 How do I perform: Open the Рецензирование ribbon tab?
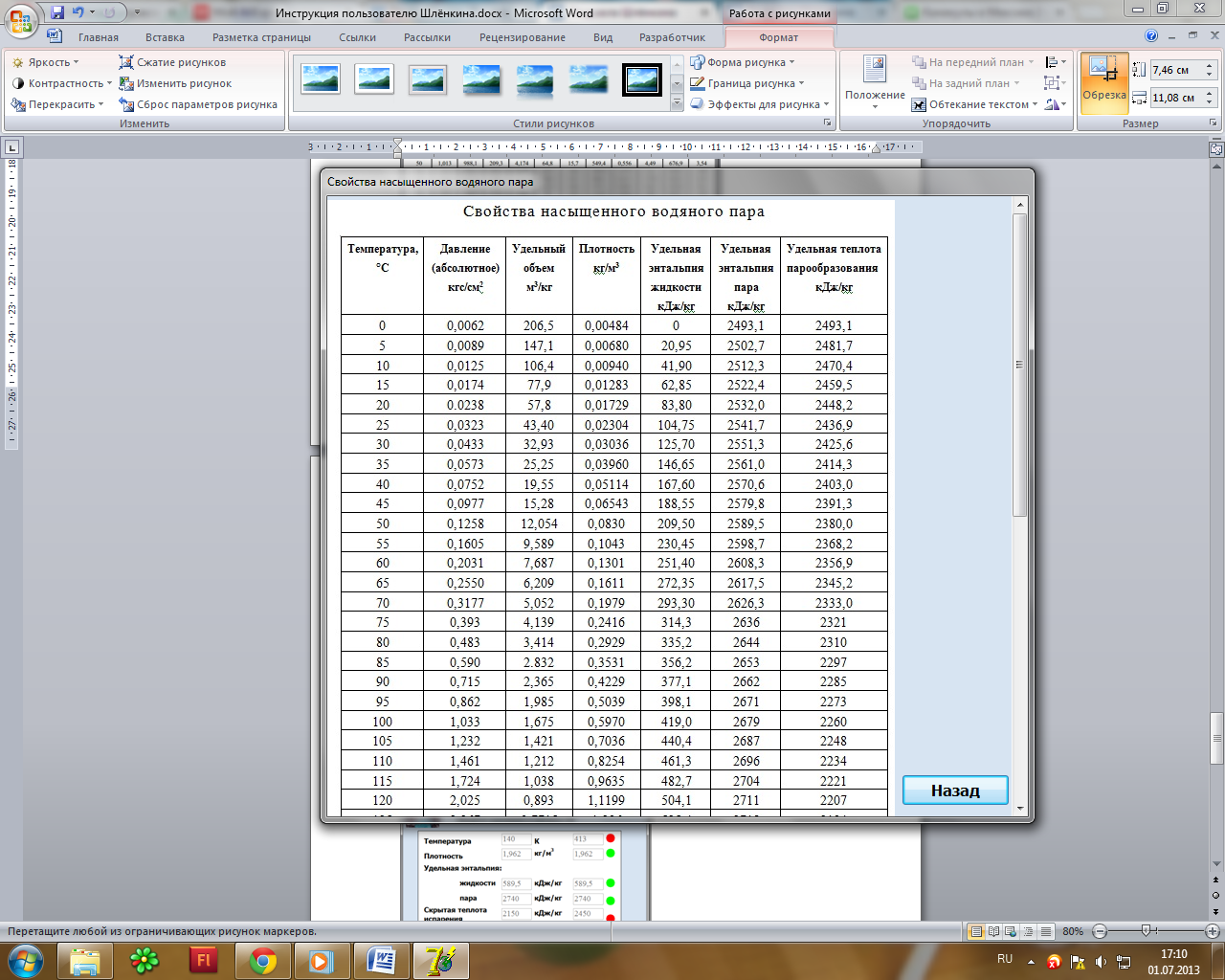pos(523,37)
